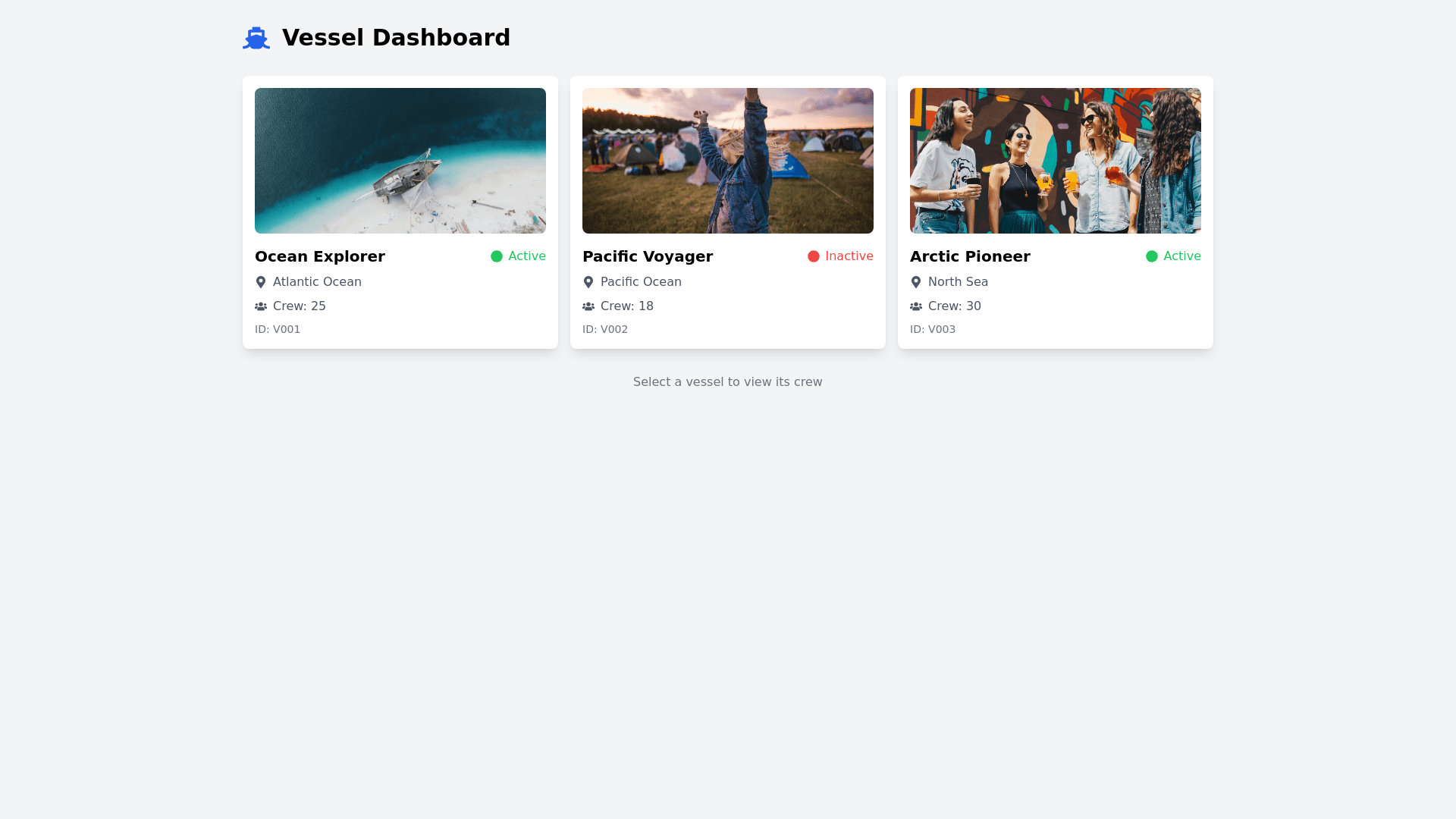
Task: Click Arctic Pioneer's green status dot
Action: [x=1152, y=256]
